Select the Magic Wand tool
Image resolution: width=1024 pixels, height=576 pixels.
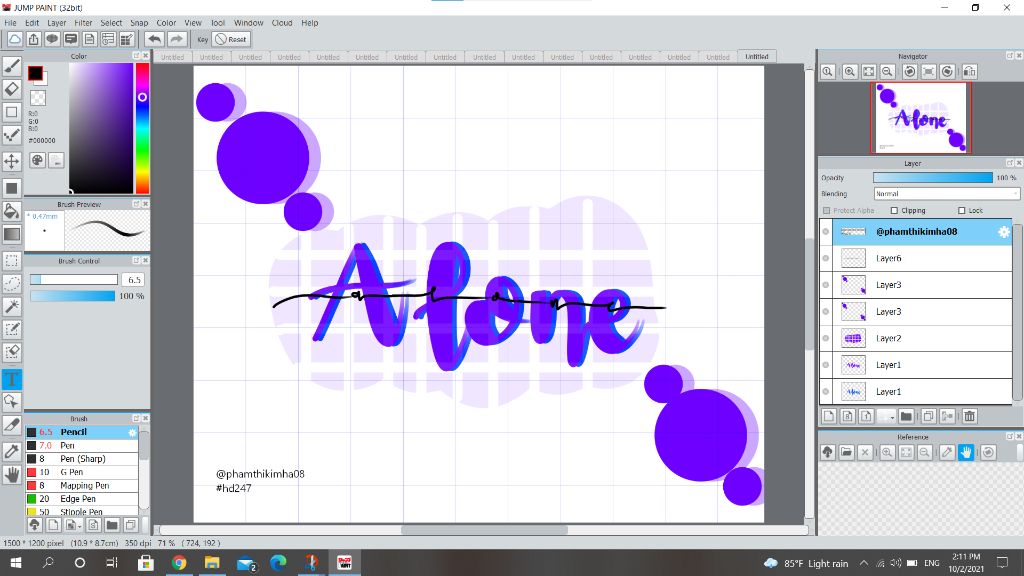[12, 306]
